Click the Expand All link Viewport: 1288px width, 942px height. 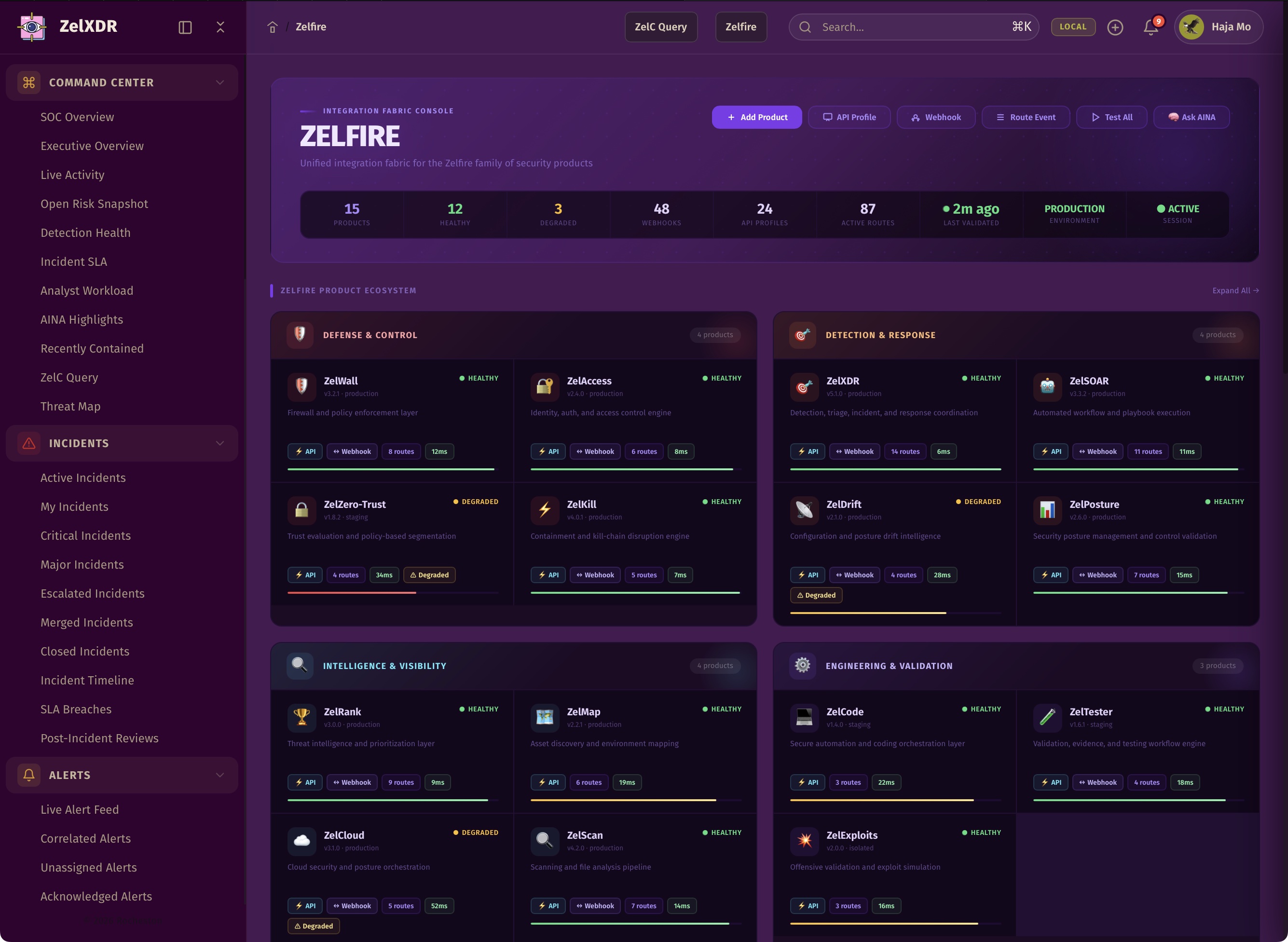tap(1235, 291)
